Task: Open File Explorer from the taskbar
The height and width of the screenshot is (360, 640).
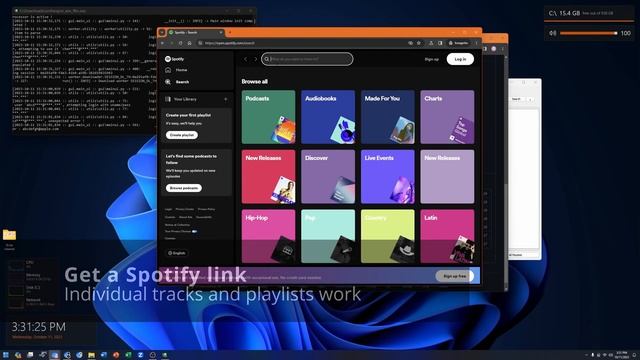Action: [91, 355]
